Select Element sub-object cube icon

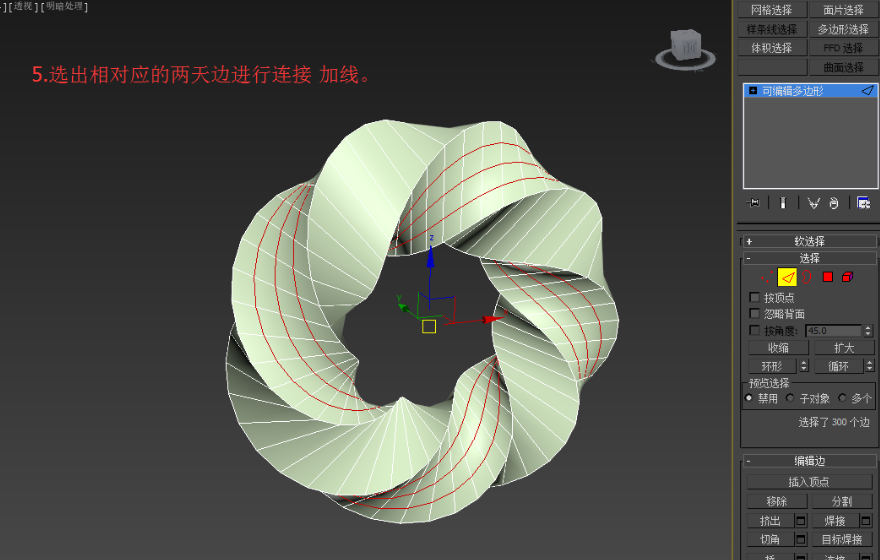[847, 277]
